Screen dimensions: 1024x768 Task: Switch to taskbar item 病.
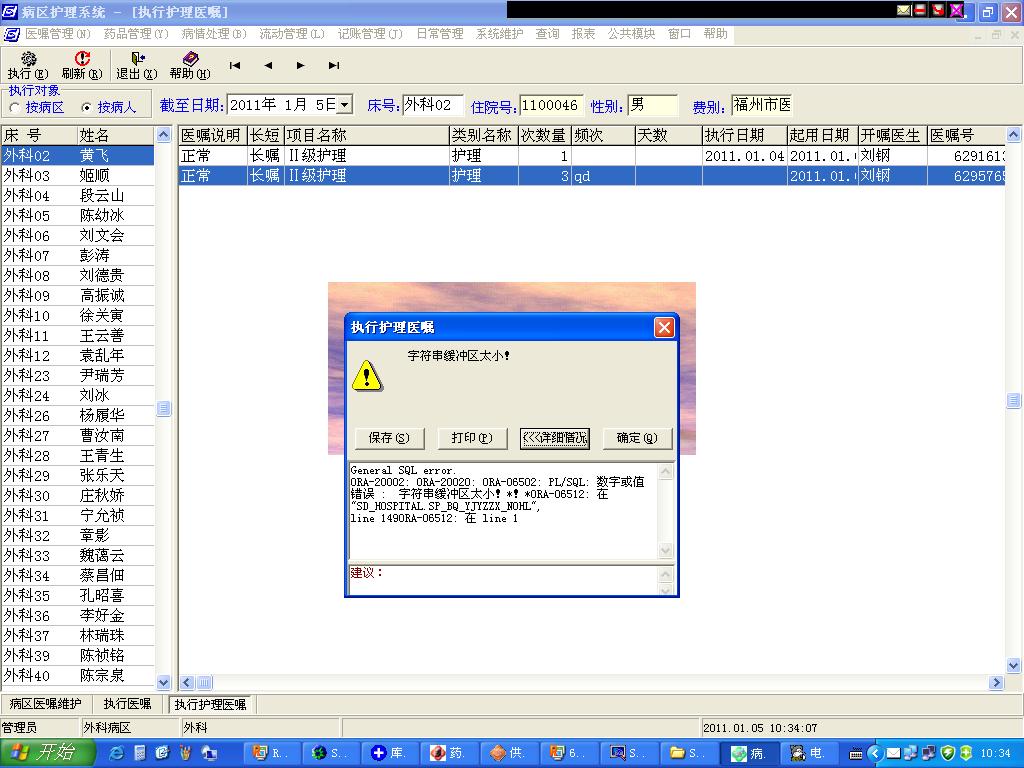tap(750, 753)
